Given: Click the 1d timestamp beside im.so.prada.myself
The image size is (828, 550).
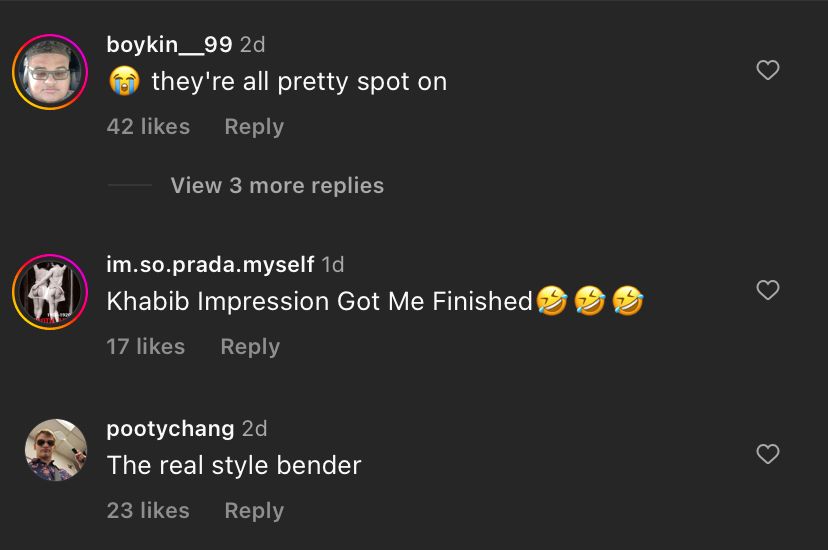Looking at the screenshot, I should coord(333,265).
